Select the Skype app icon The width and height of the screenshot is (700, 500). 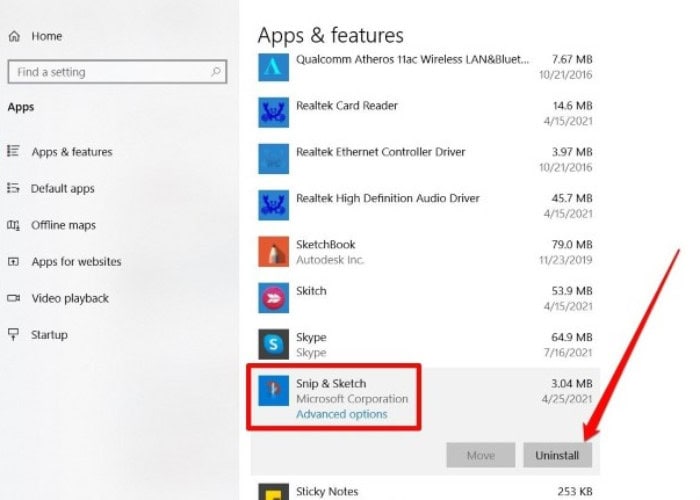click(x=273, y=344)
